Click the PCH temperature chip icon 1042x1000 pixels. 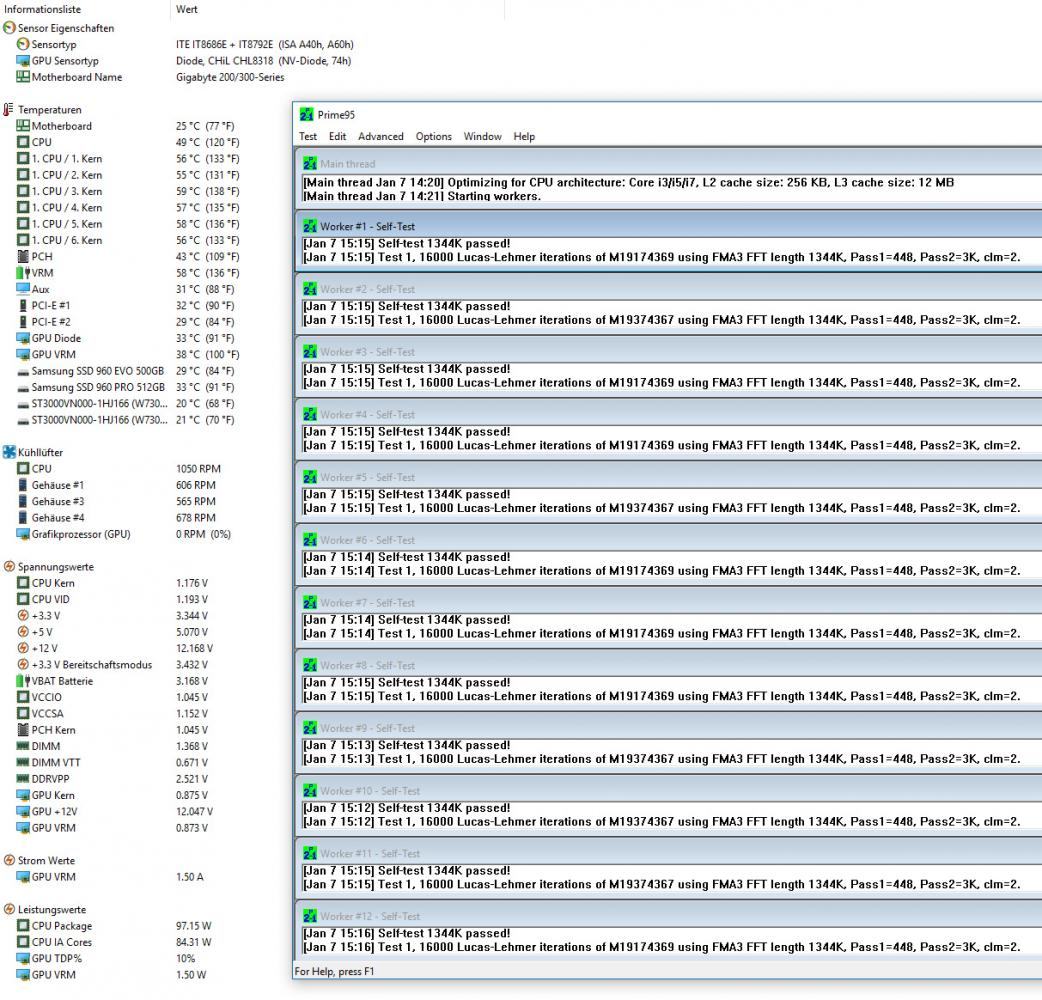(23, 256)
